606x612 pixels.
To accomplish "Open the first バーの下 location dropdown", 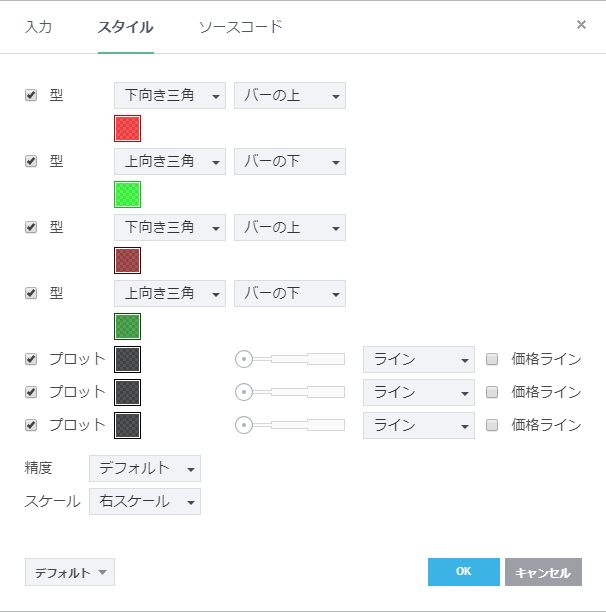I will click(x=290, y=162).
